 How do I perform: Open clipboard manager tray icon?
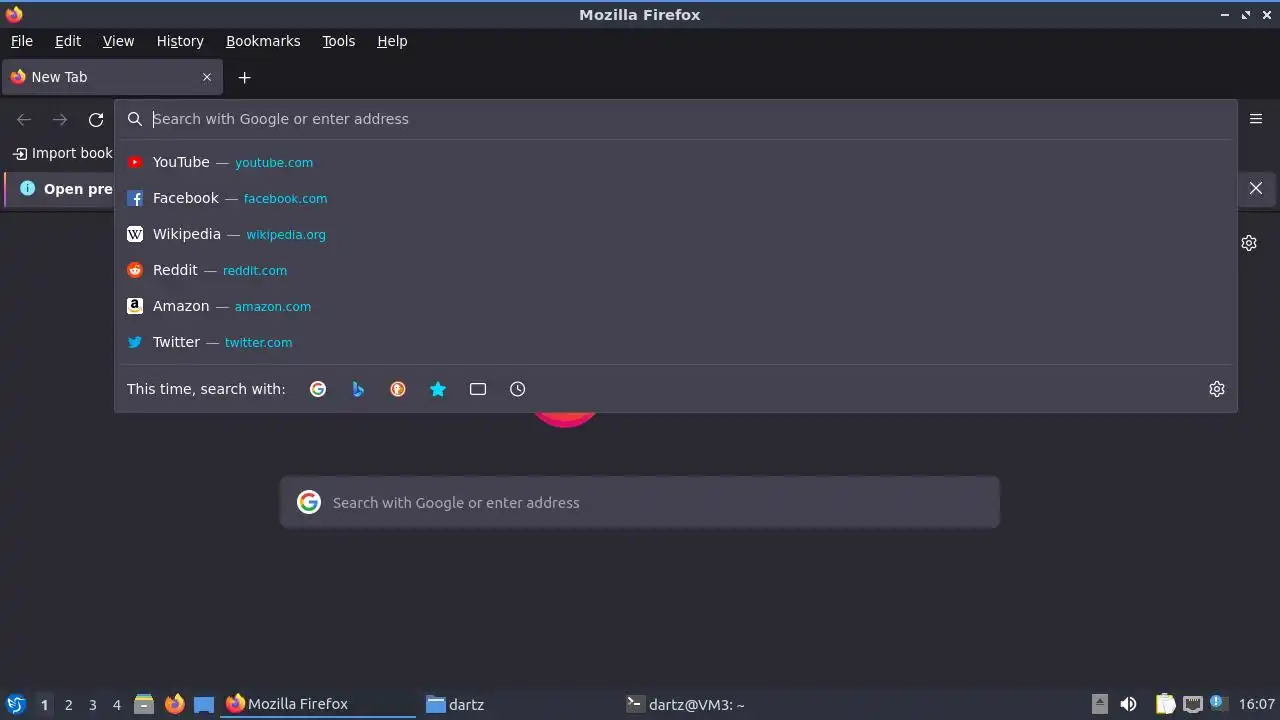coord(1165,704)
